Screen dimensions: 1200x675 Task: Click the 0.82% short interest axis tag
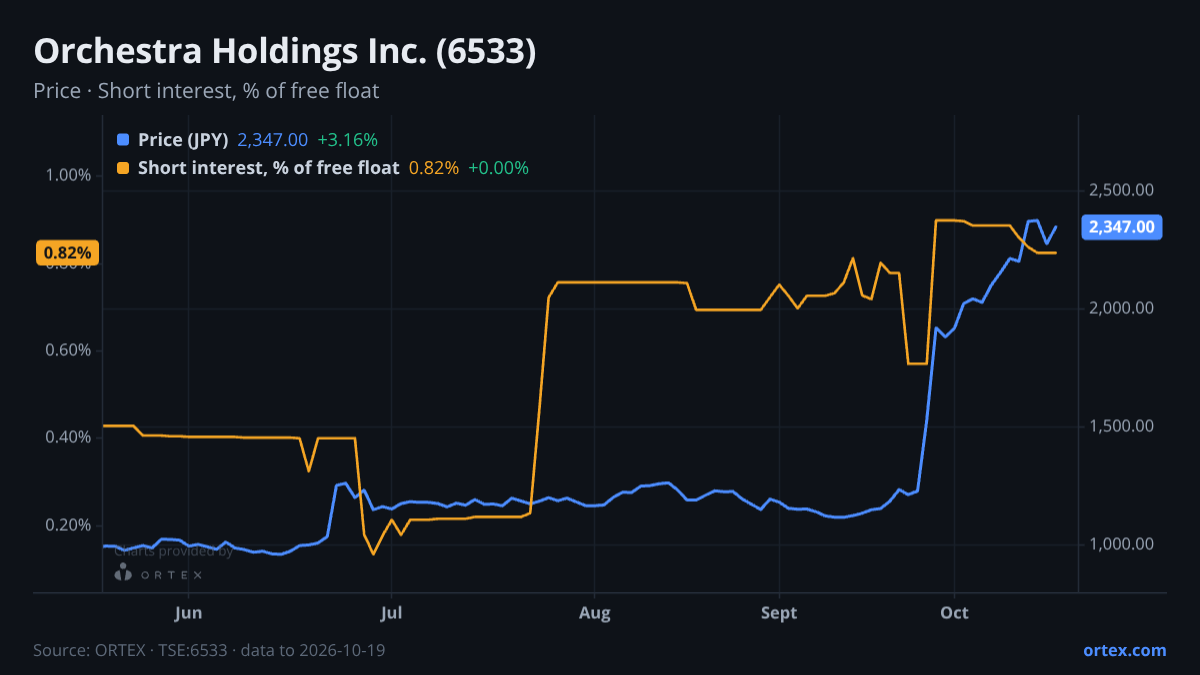pos(68,253)
